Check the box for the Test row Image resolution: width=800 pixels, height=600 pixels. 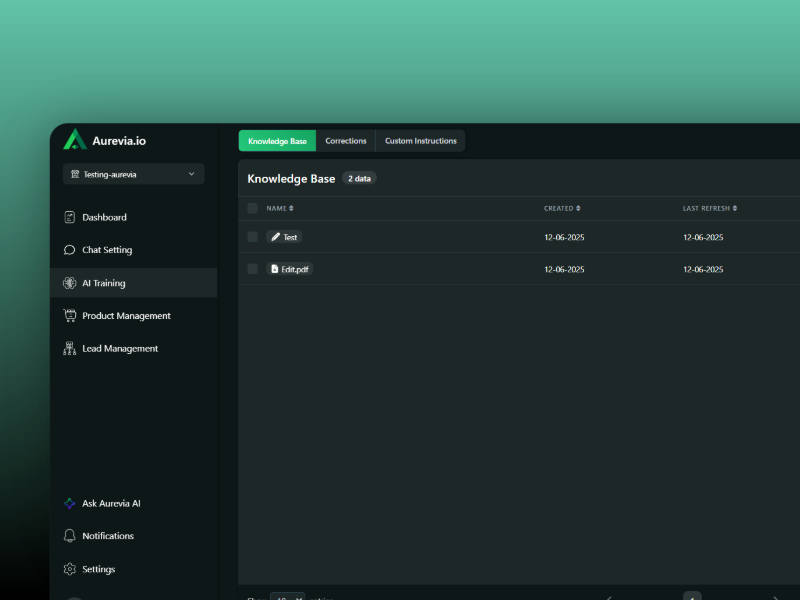(253, 237)
